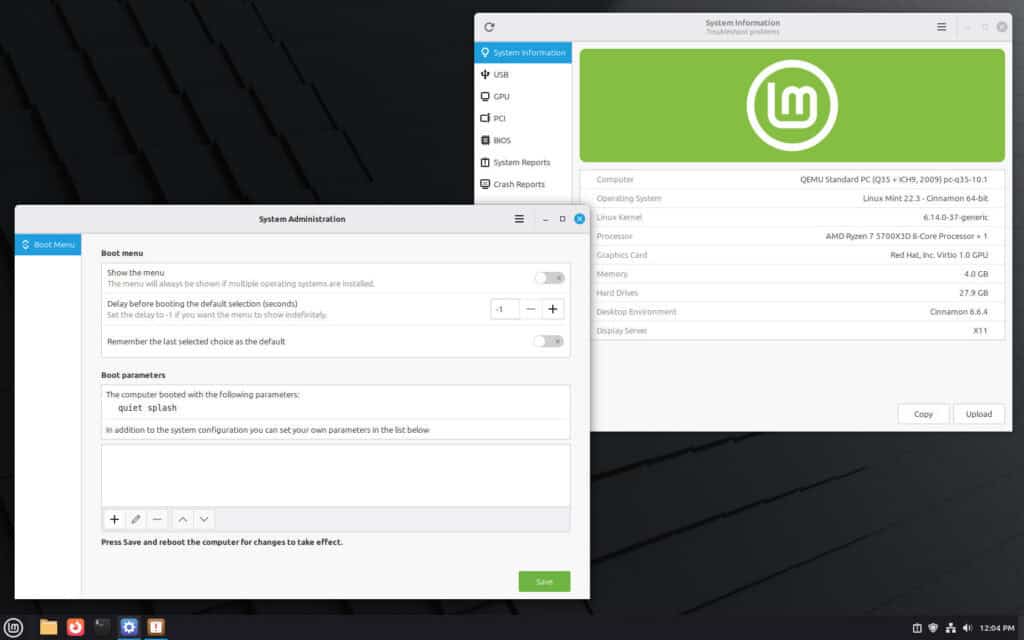This screenshot has height=640, width=1024.
Task: Open the USB section in the sidebar
Action: [x=498, y=74]
